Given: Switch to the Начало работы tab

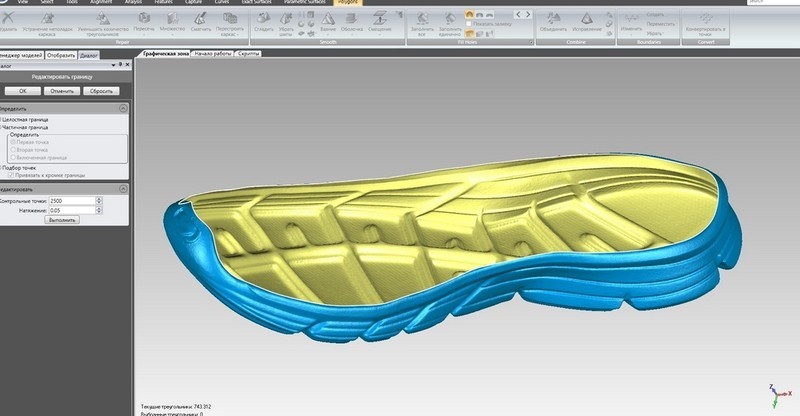Looking at the screenshot, I should [211, 53].
